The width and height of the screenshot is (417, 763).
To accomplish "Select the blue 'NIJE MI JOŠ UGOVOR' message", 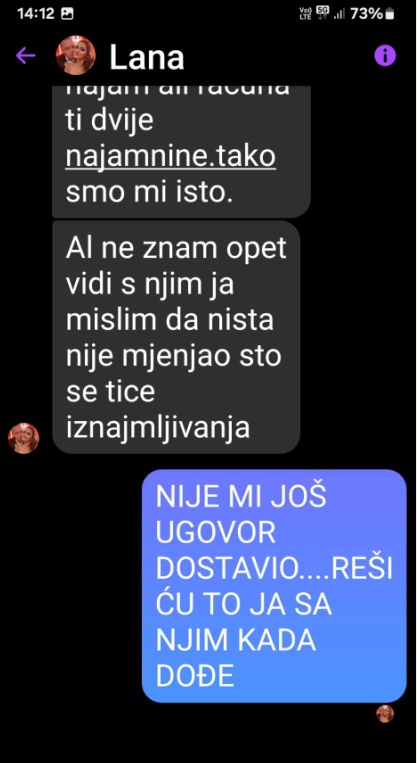I will click(x=274, y=586).
